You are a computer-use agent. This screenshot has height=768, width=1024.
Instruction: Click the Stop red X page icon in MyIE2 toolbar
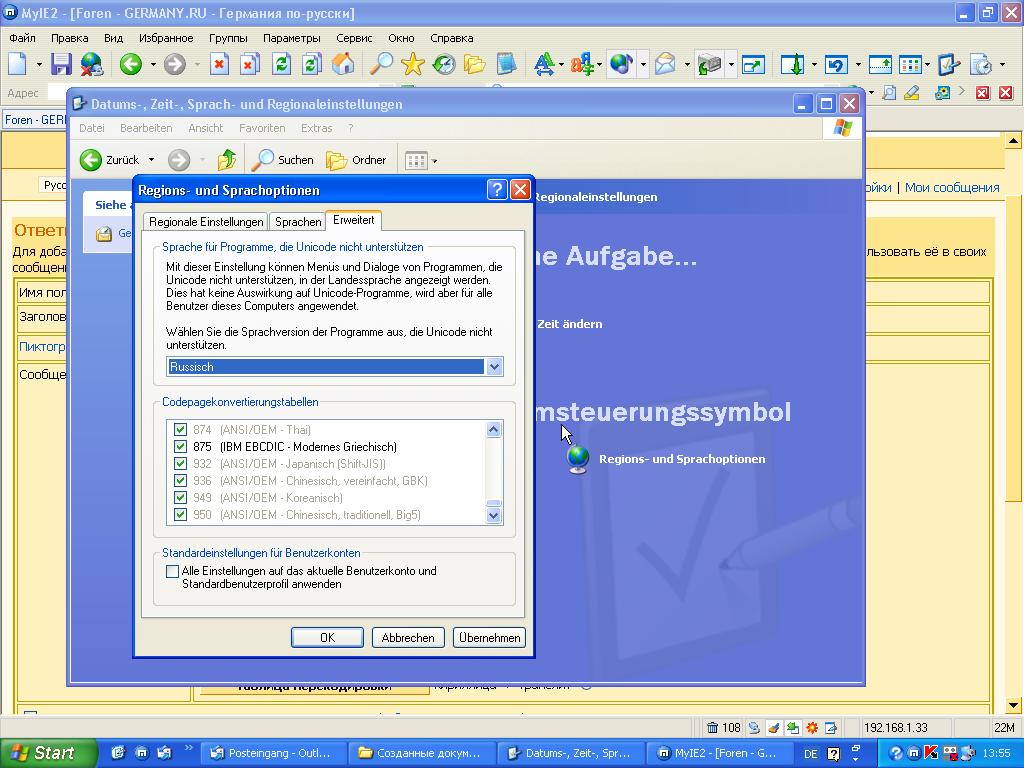(219, 64)
